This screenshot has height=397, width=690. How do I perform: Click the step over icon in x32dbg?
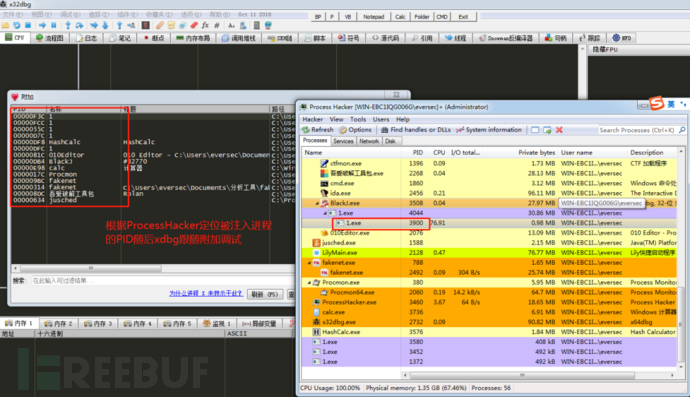coord(79,26)
